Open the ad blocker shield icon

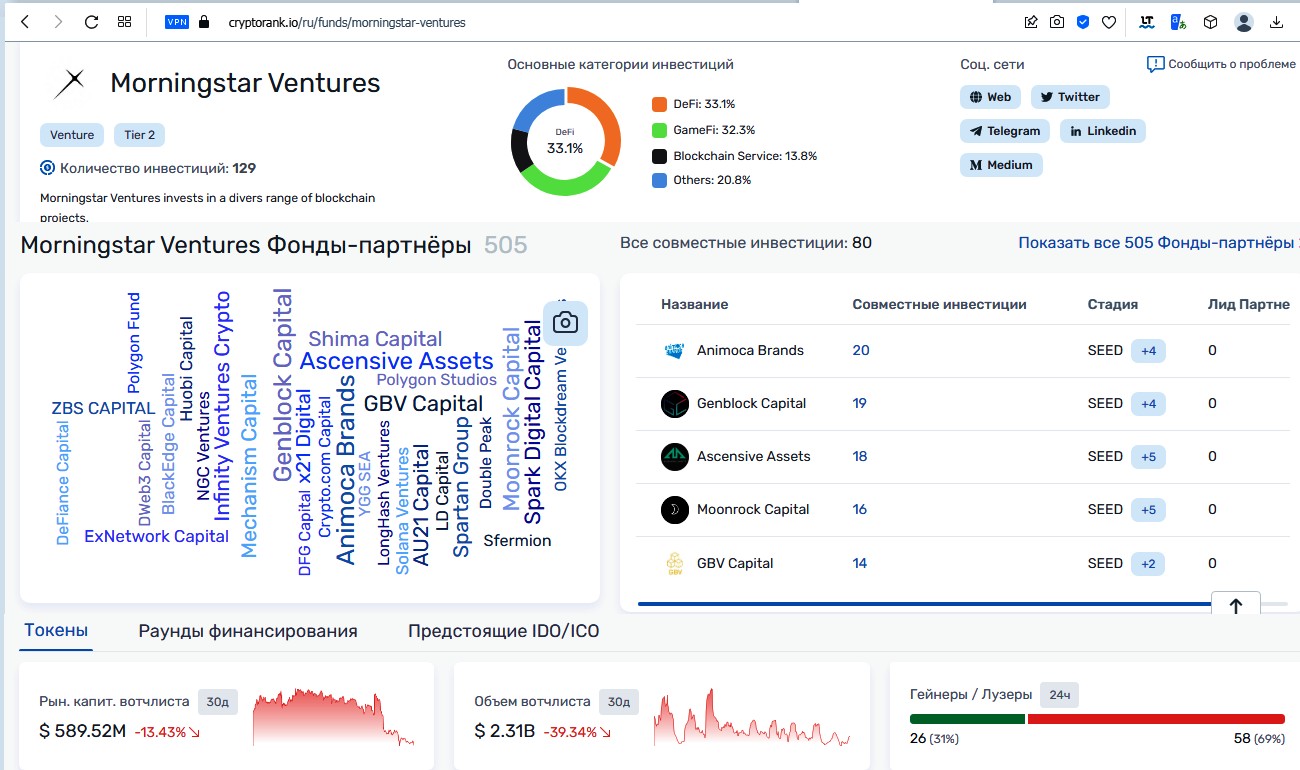[x=1083, y=21]
